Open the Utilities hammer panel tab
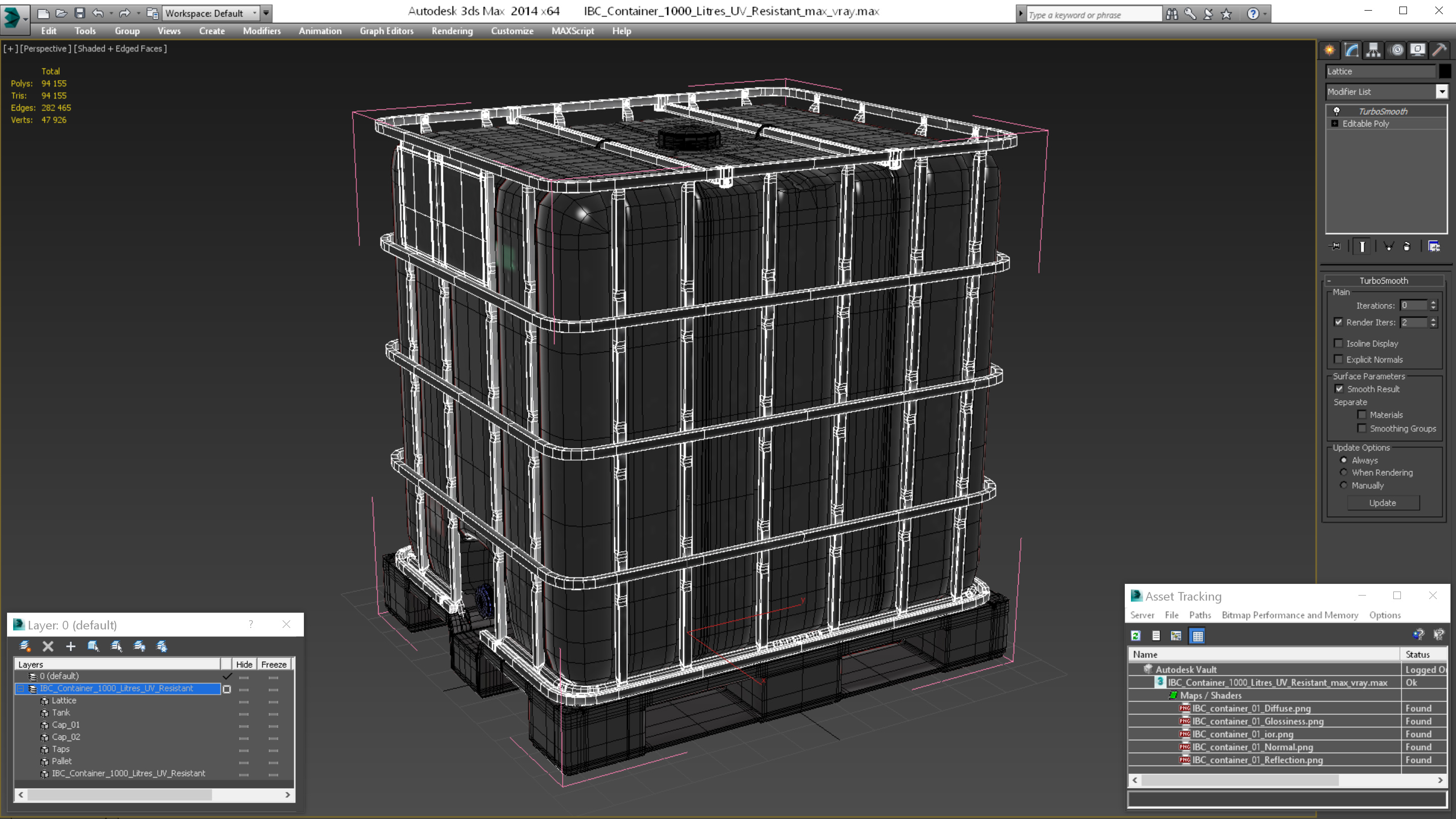The image size is (1456, 819). coord(1440,51)
